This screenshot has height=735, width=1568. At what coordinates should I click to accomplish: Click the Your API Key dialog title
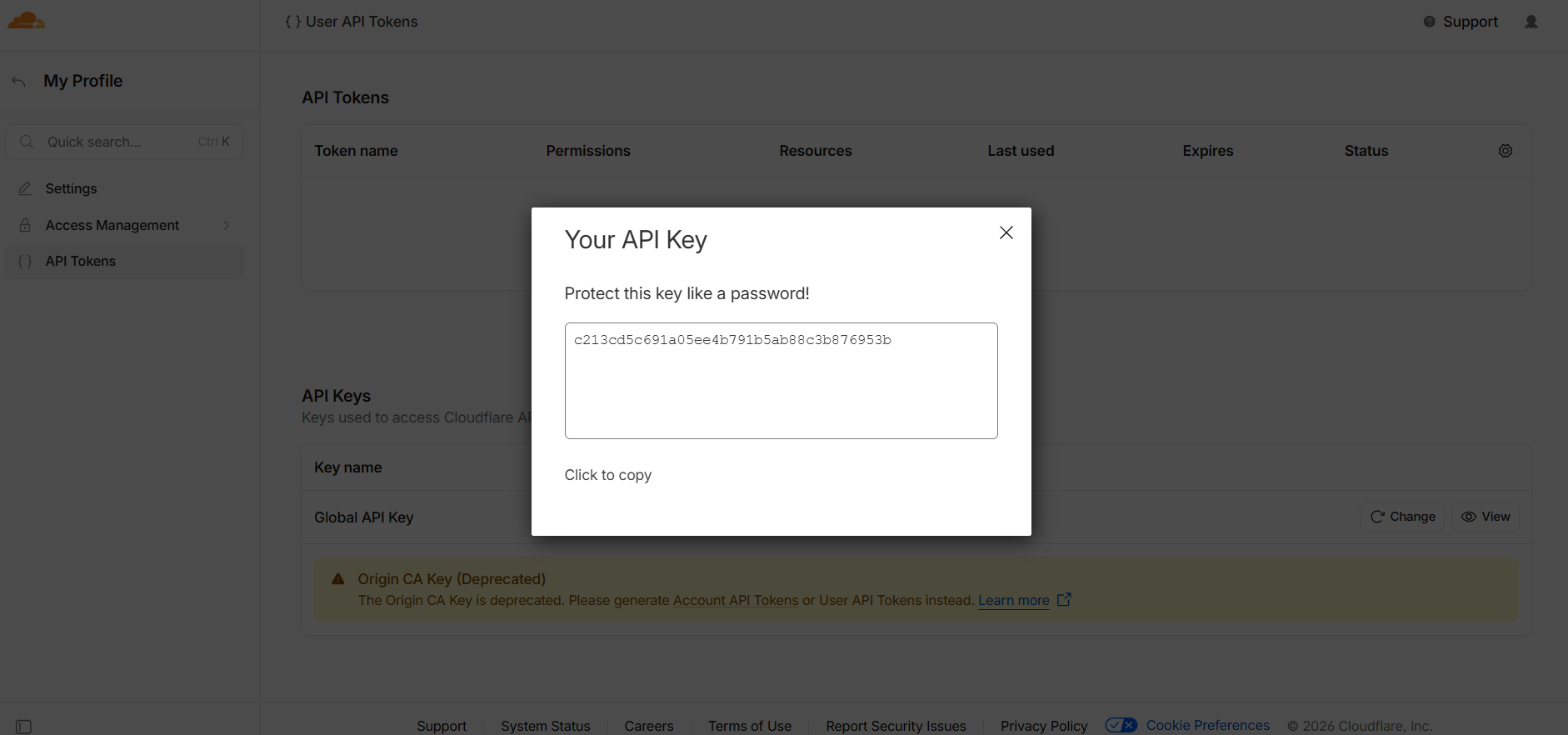[x=636, y=240]
